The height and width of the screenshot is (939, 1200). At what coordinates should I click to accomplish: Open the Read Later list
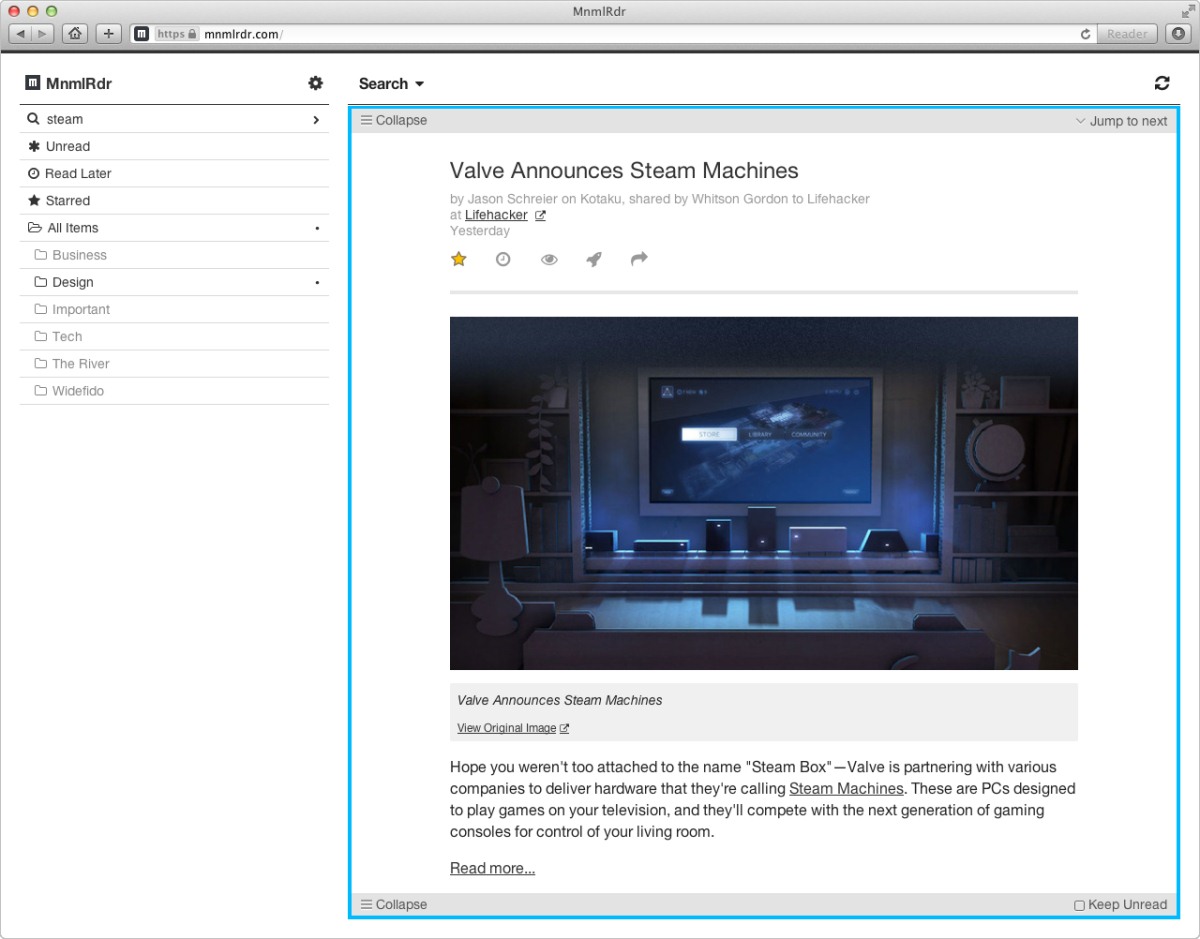174,173
